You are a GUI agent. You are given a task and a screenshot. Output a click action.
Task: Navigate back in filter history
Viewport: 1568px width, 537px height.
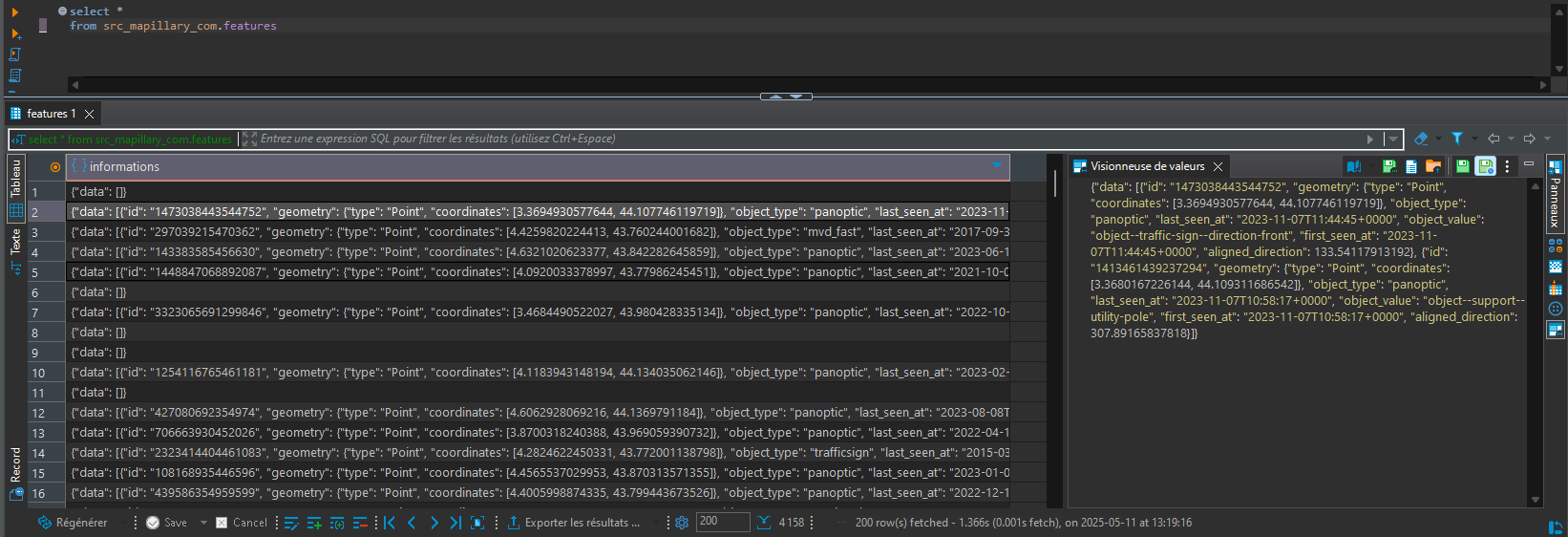pyautogui.click(x=1494, y=139)
